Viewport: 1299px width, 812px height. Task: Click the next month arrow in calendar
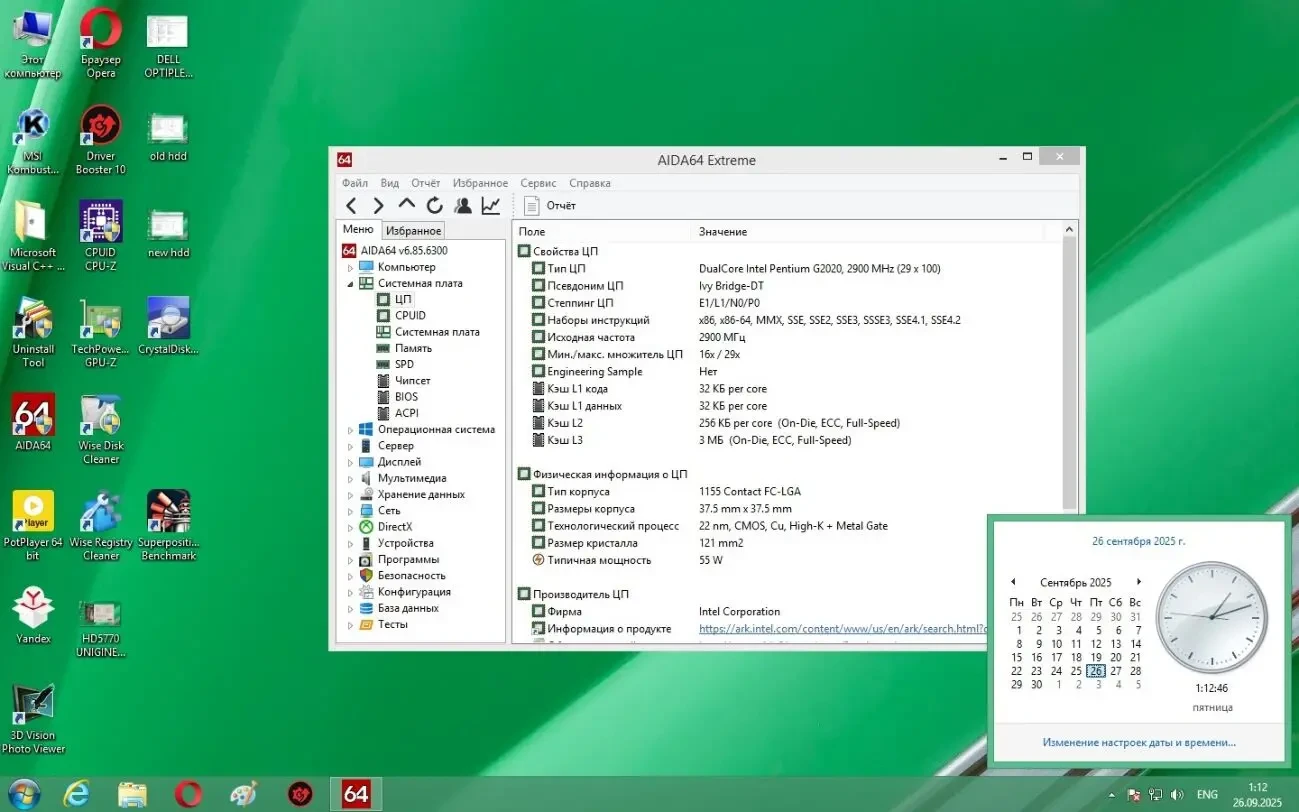click(x=1138, y=582)
